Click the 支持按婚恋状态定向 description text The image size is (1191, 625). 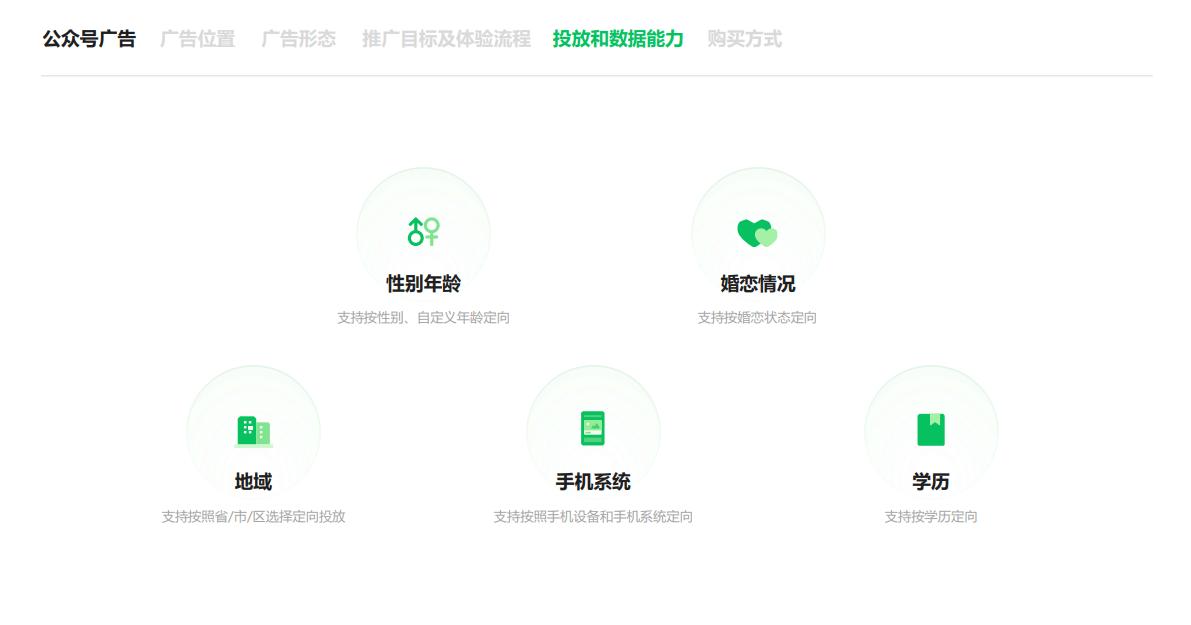point(758,316)
